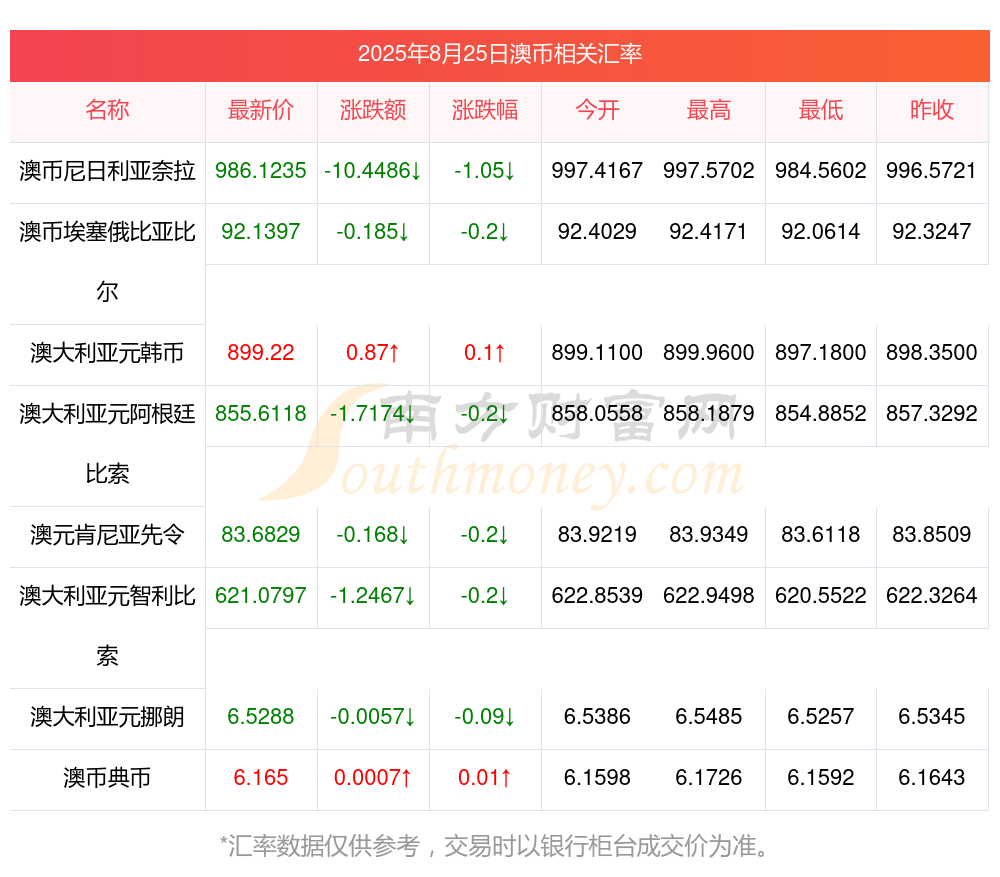Click the 名称 column header
The image size is (1000, 877).
pyautogui.click(x=107, y=110)
